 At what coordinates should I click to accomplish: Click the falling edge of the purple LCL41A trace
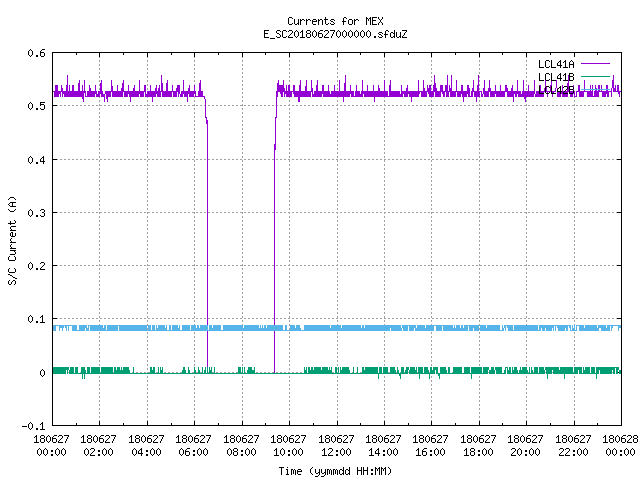pos(207,245)
